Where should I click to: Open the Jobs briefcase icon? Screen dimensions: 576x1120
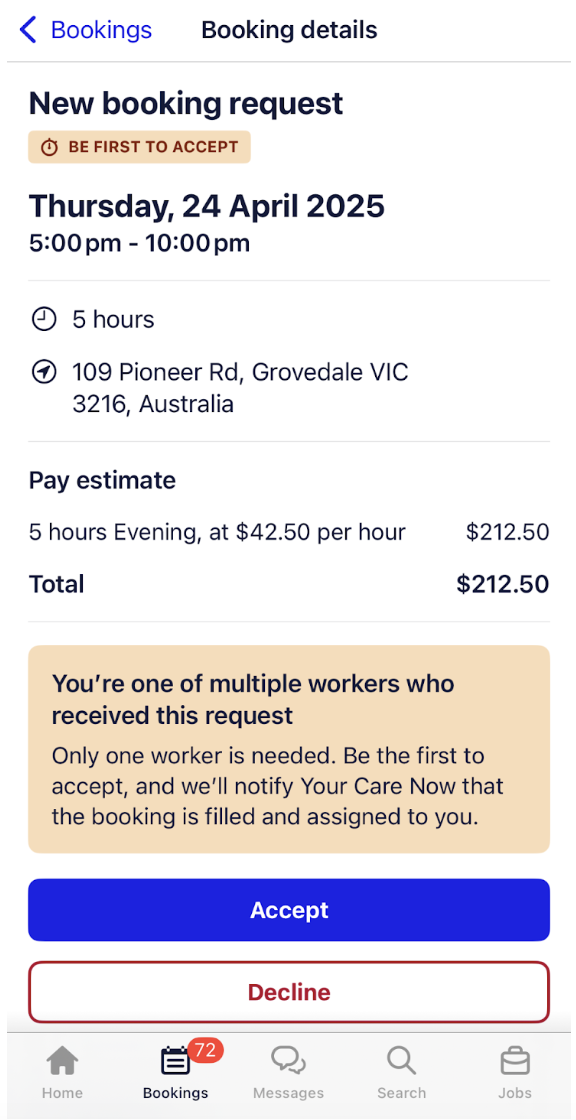[x=515, y=1062]
